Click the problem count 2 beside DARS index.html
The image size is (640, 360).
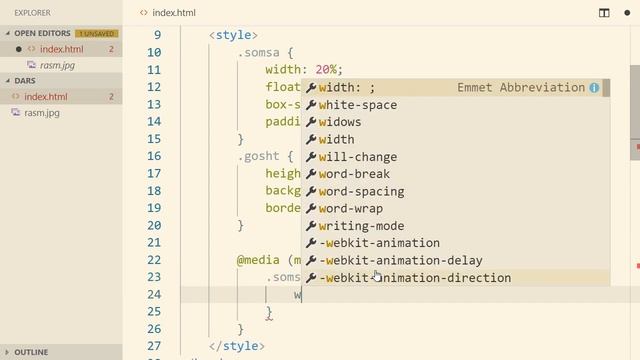coord(111,97)
